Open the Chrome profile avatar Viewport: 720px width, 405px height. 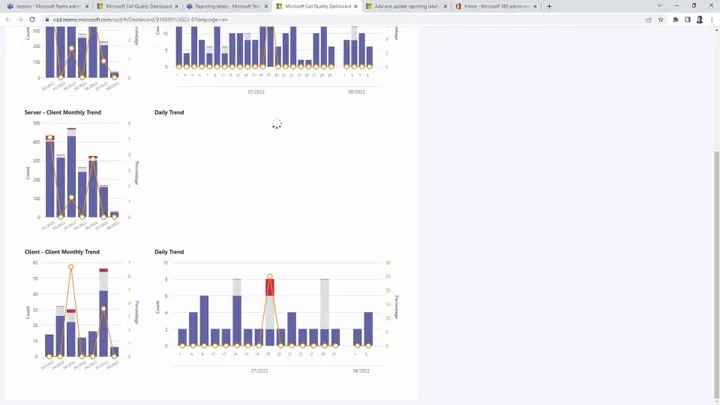click(699, 20)
